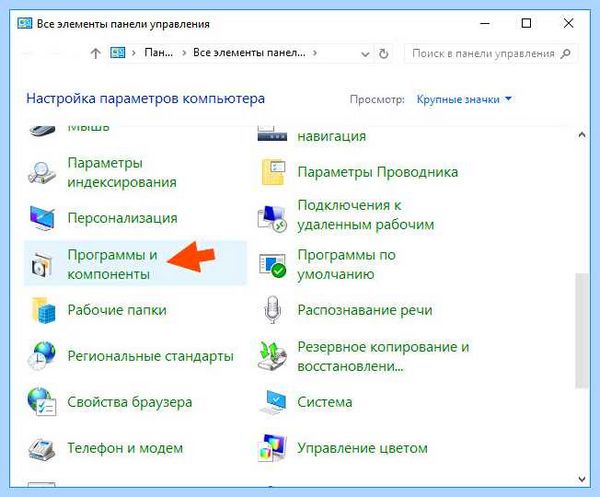Expand chevron after Пан... breadcrumb
The height and width of the screenshot is (497, 600).
[x=184, y=53]
